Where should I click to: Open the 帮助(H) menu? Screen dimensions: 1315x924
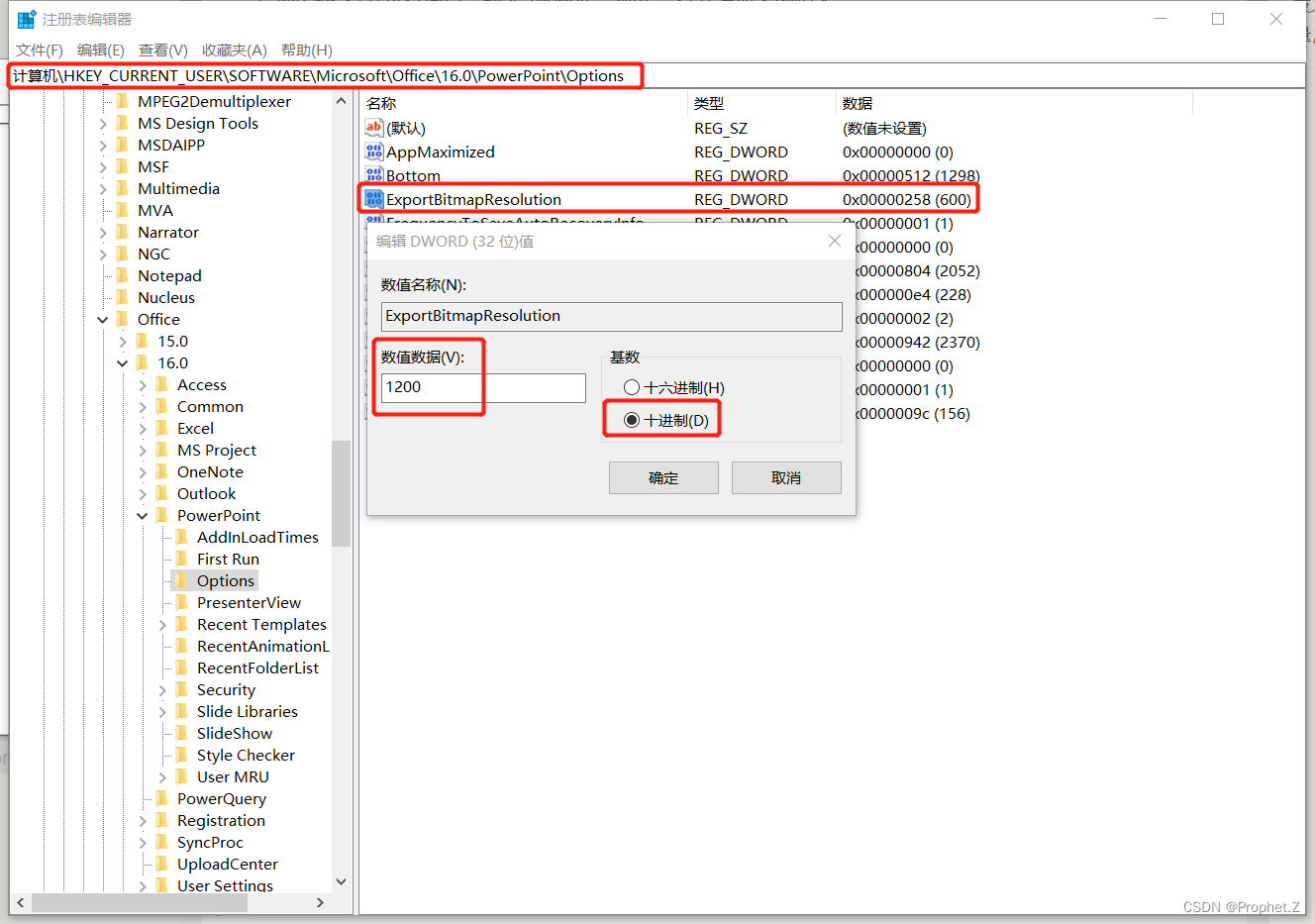pos(307,50)
